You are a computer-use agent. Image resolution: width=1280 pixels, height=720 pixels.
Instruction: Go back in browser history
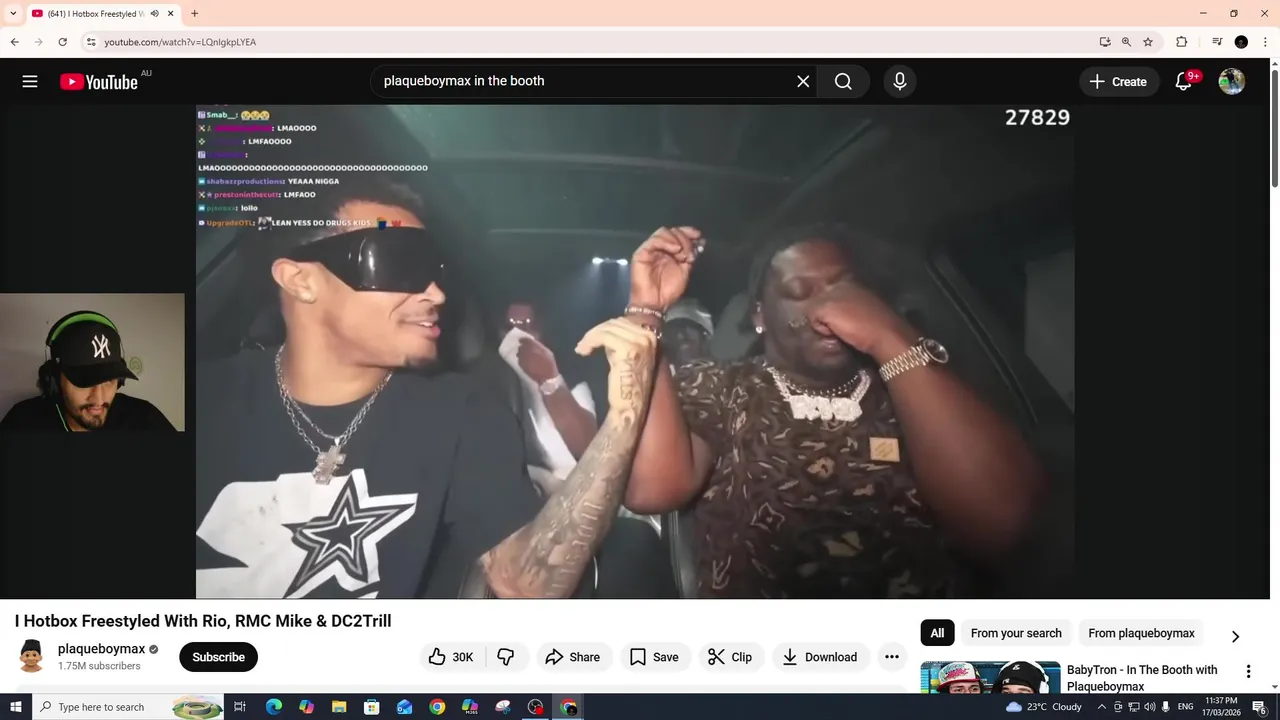(15, 42)
